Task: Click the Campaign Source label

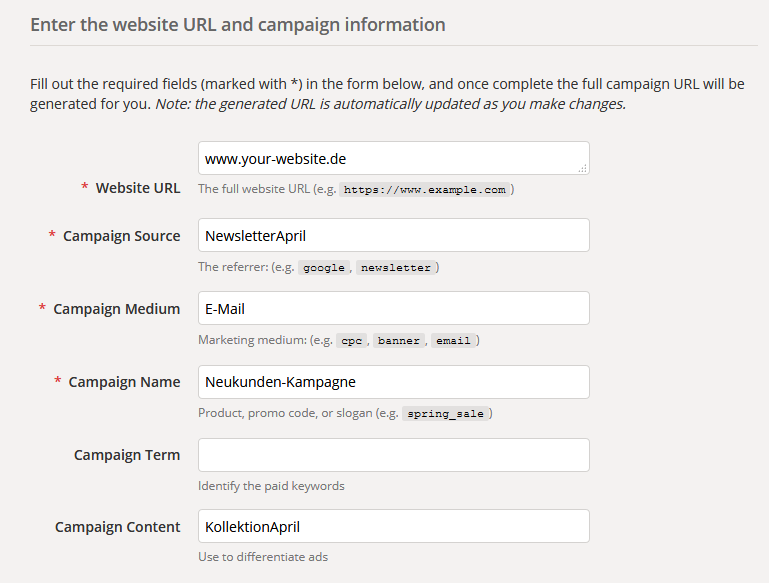Action: pos(121,236)
